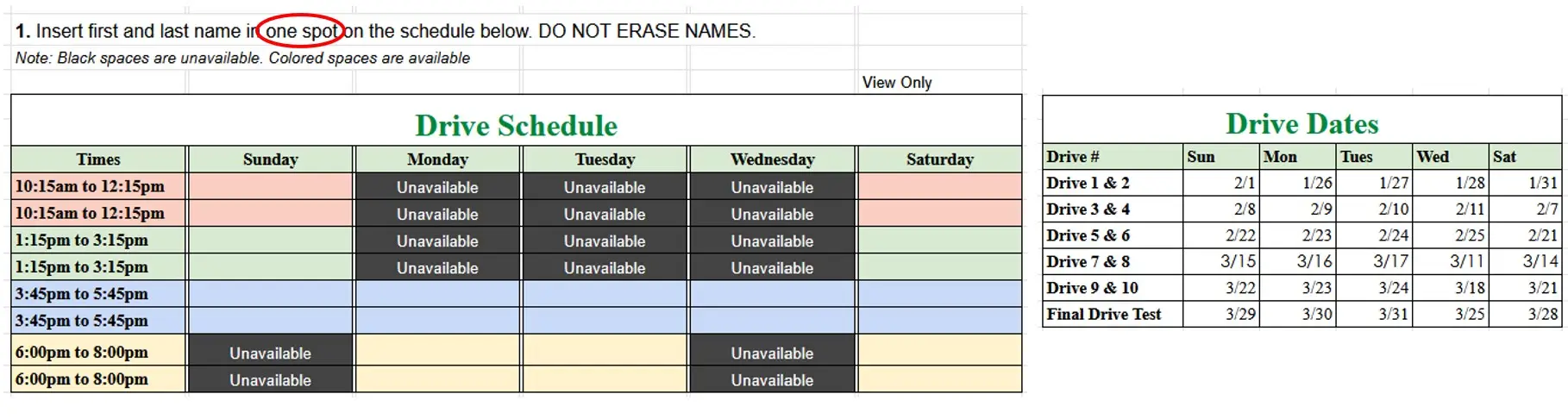Select the Drive Dates heading
The image size is (1568, 419).
click(x=1301, y=124)
